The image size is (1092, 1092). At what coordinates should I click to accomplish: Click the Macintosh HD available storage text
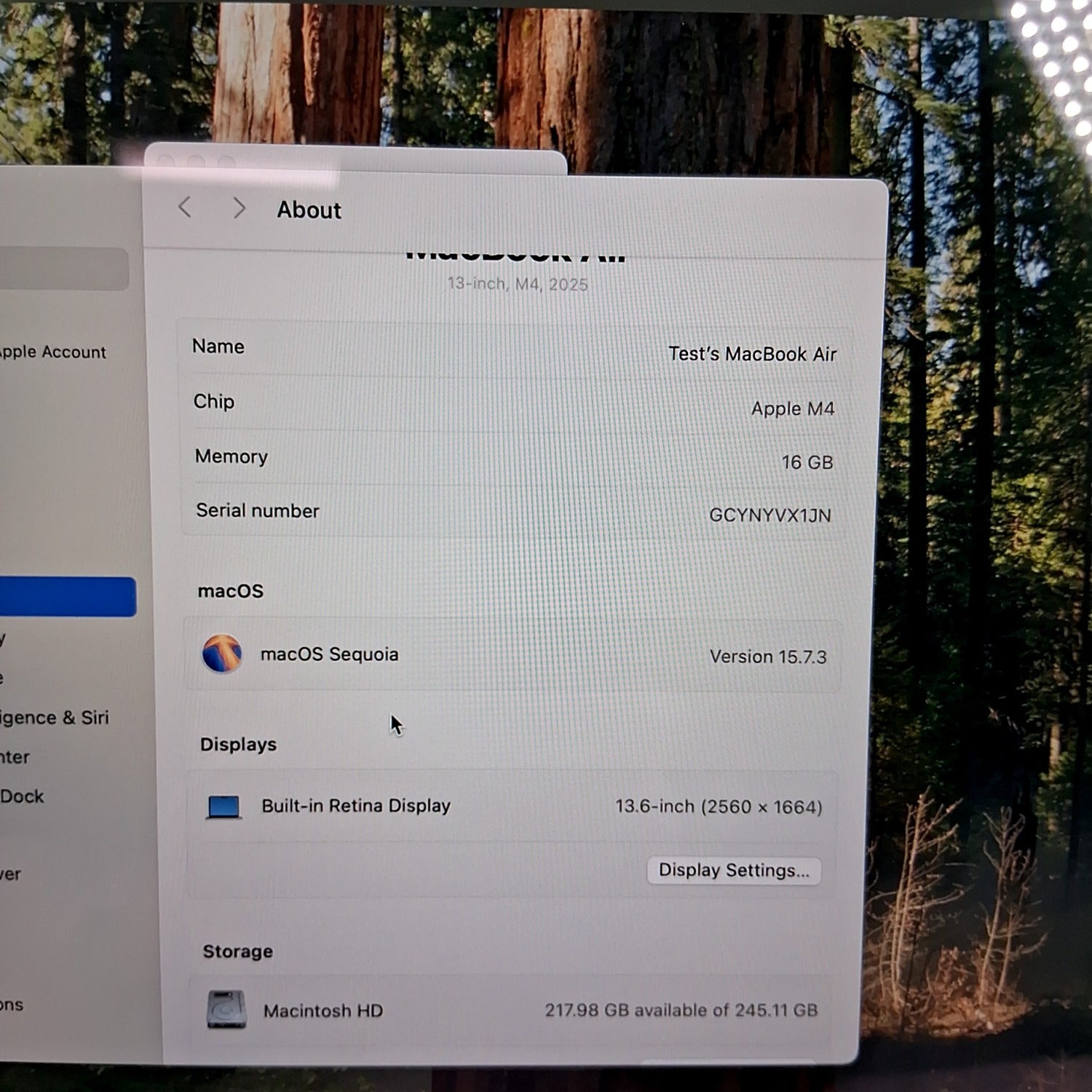tap(681, 1010)
